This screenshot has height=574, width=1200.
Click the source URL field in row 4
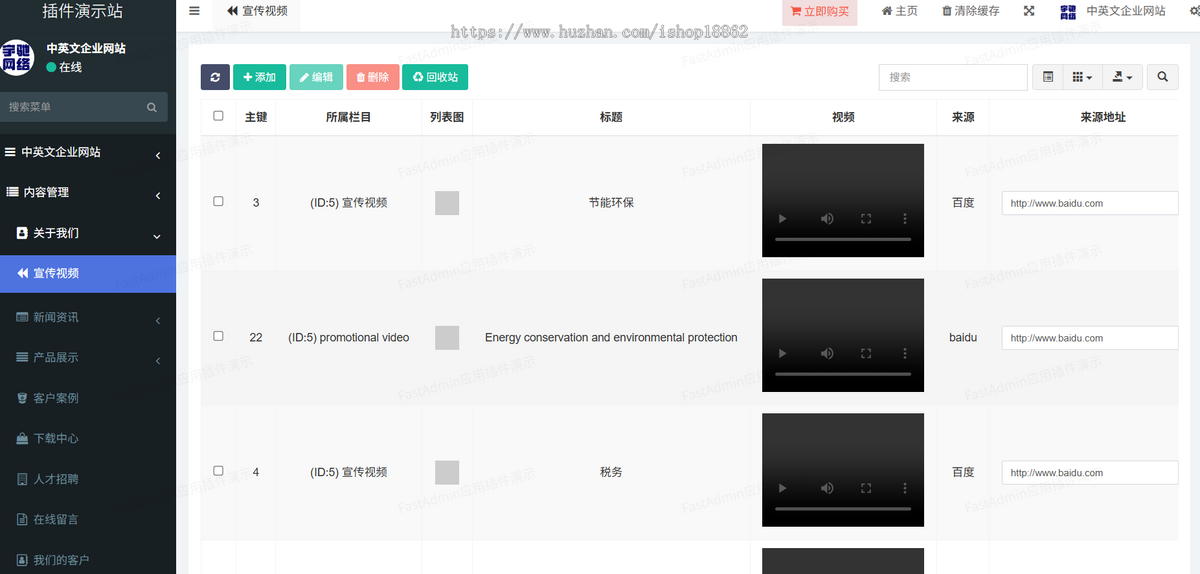1090,473
